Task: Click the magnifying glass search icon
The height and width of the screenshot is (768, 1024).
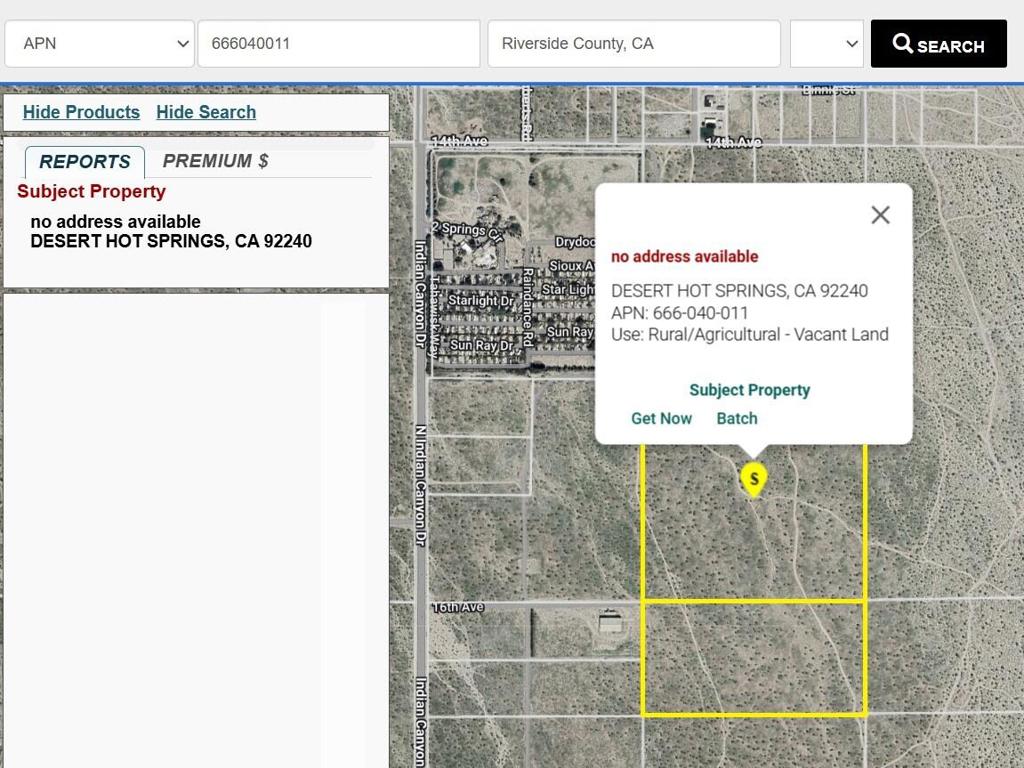Action: tap(904, 44)
